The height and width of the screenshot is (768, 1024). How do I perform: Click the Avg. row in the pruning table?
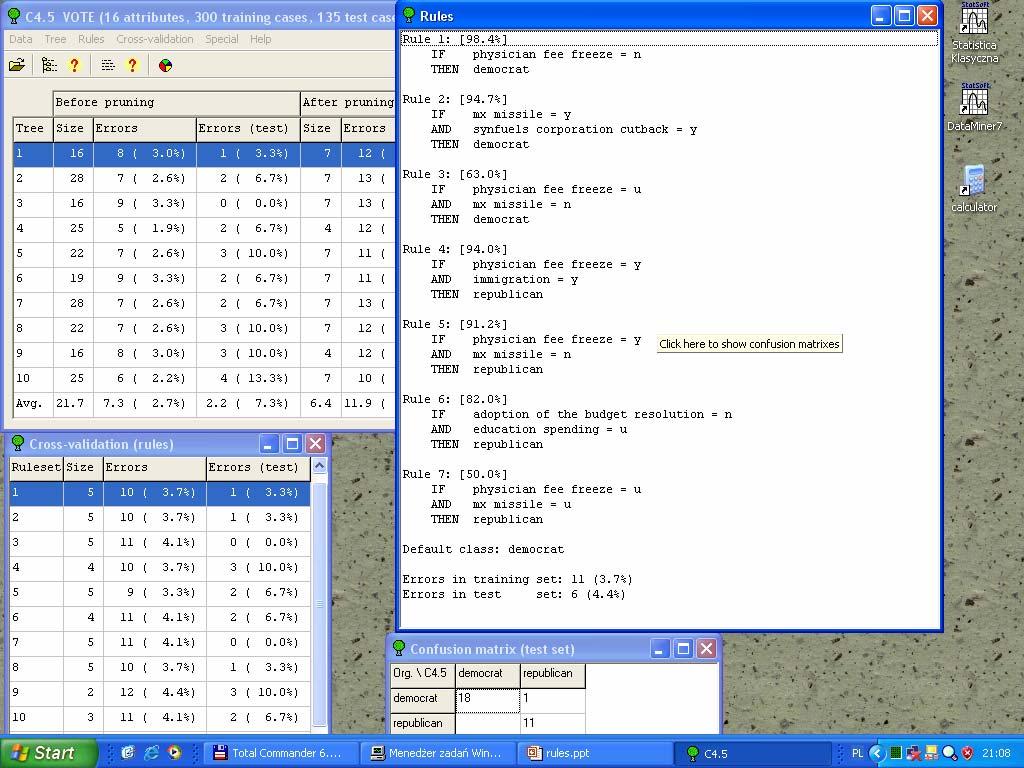tap(204, 404)
